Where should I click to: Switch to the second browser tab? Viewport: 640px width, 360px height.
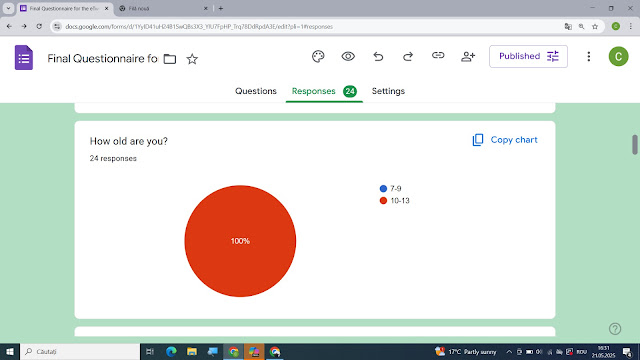[x=163, y=8]
